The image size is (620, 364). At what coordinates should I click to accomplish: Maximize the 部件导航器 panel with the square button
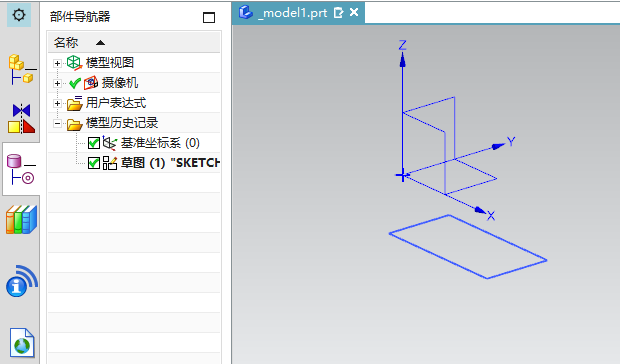point(209,17)
